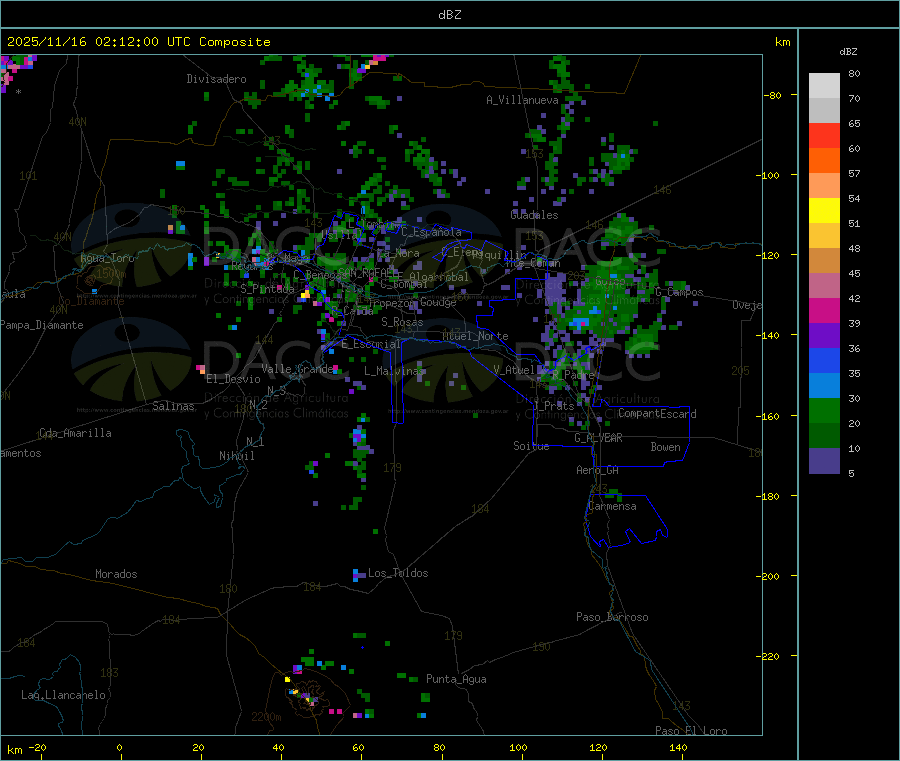
Task: Select the L_Malvinas map label
Action: 394,371
